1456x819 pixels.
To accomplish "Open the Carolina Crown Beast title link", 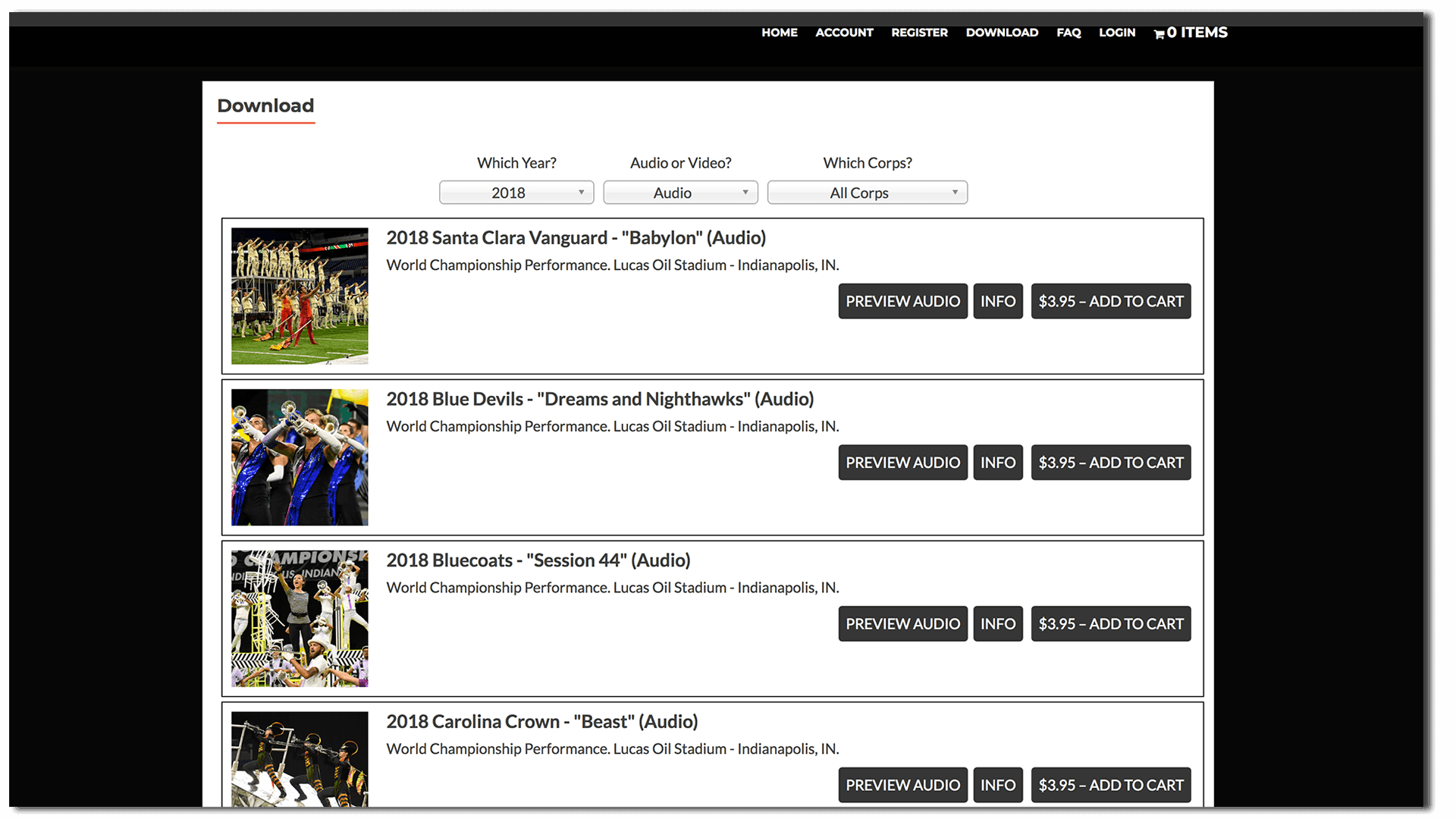I will point(541,721).
